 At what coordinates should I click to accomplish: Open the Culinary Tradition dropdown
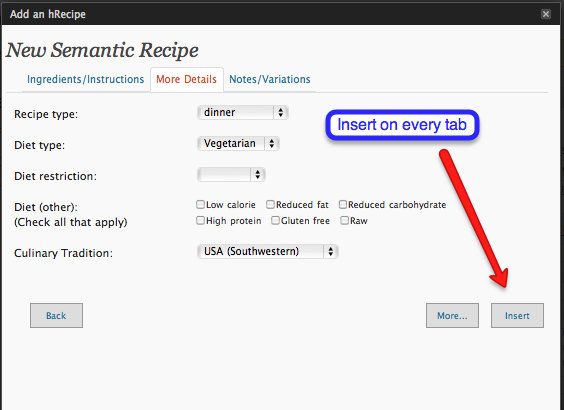pyautogui.click(x=268, y=251)
